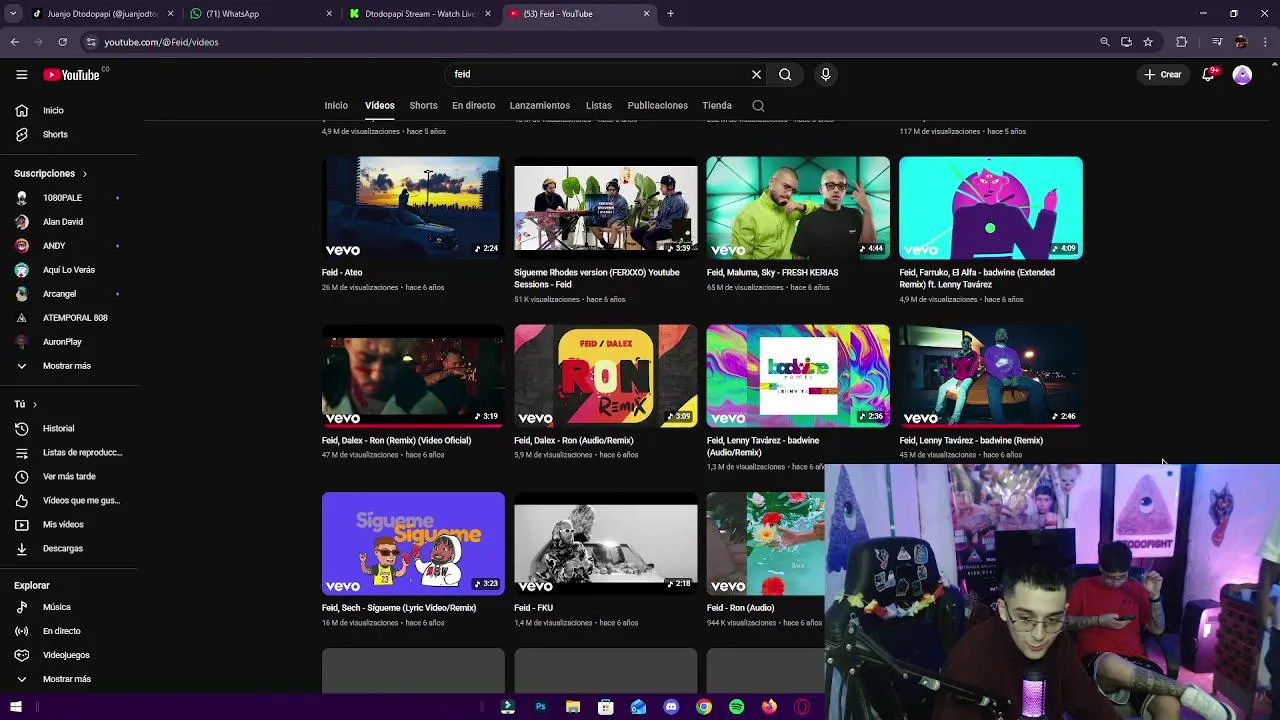Open title Feid, Lenny Tavárez - badwine (Remix)
Image resolution: width=1280 pixels, height=720 pixels.
pyautogui.click(x=971, y=440)
